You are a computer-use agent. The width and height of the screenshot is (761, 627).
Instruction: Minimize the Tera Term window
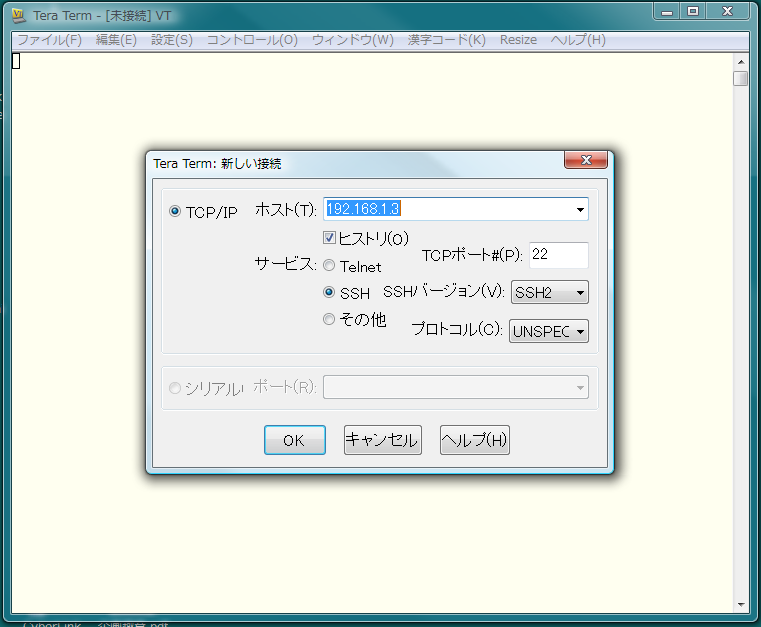point(667,12)
